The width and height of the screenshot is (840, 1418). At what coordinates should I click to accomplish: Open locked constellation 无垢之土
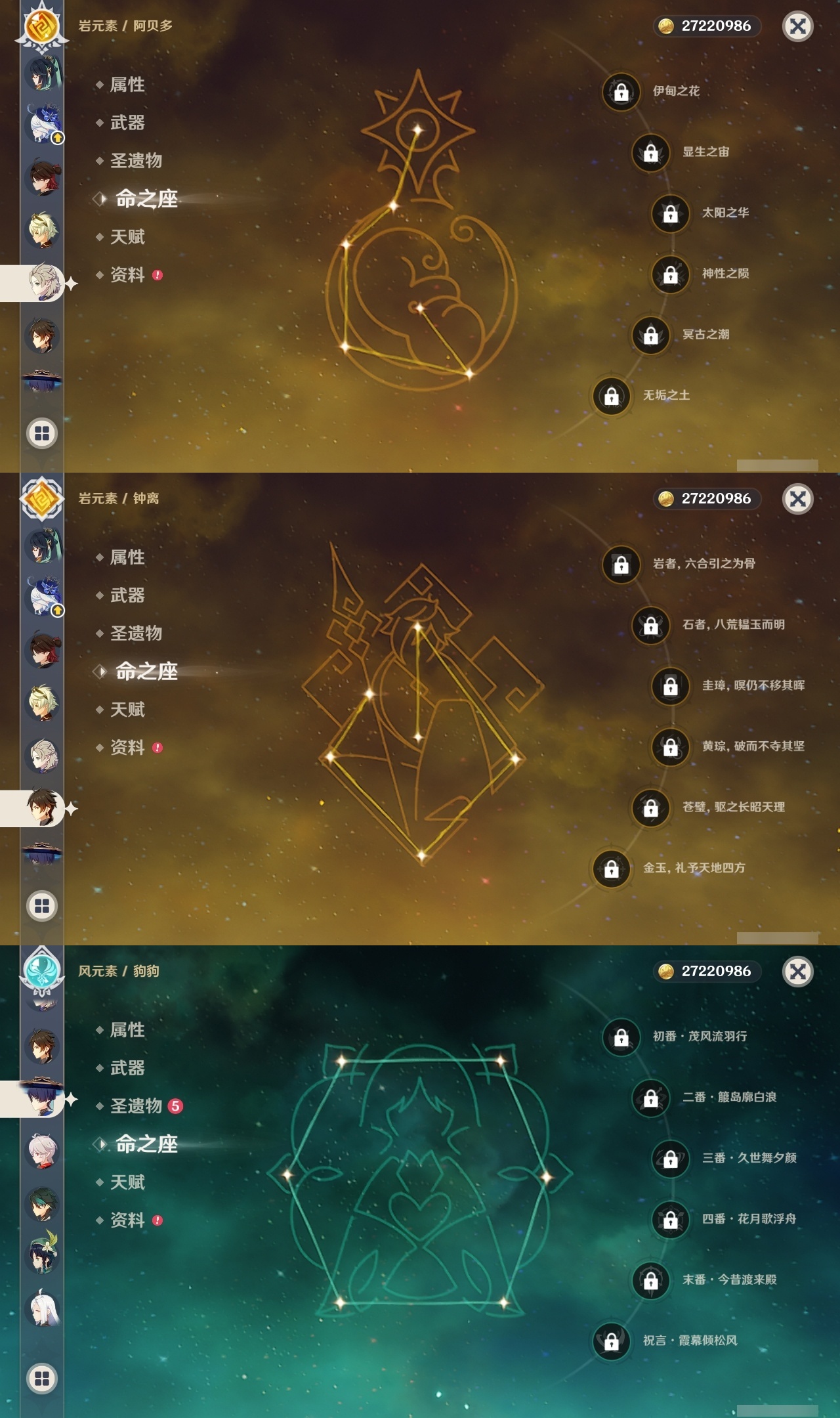tap(612, 396)
